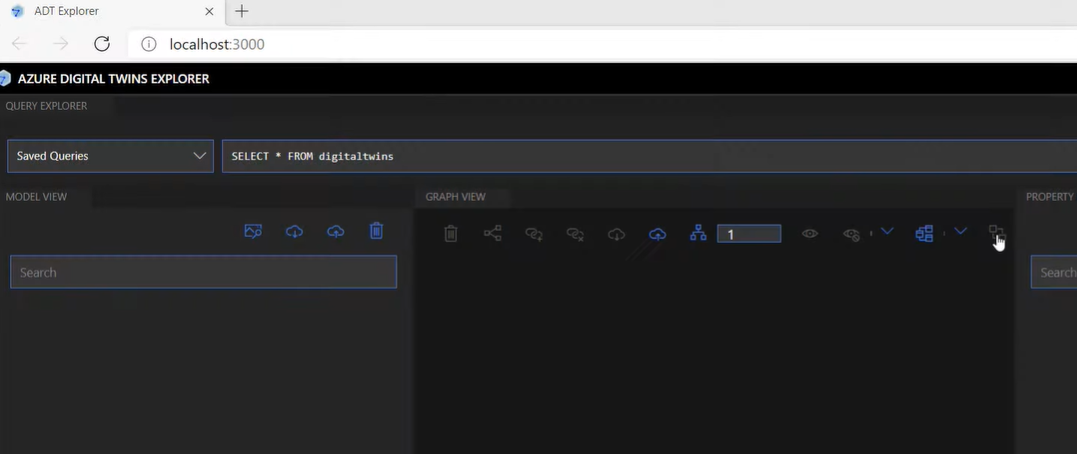Click the browser refresh button
The image size is (1077, 454).
pyautogui.click(x=102, y=44)
